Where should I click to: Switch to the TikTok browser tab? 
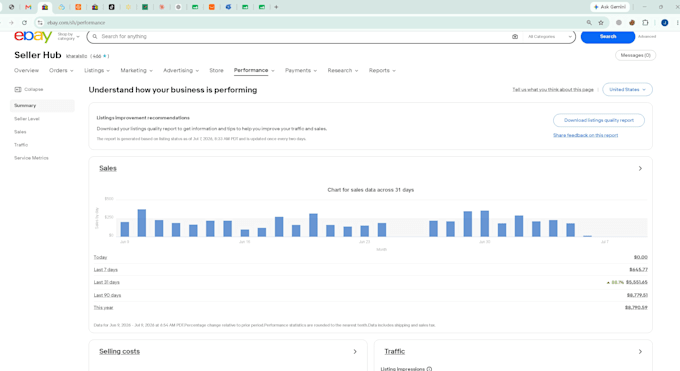(x=111, y=7)
